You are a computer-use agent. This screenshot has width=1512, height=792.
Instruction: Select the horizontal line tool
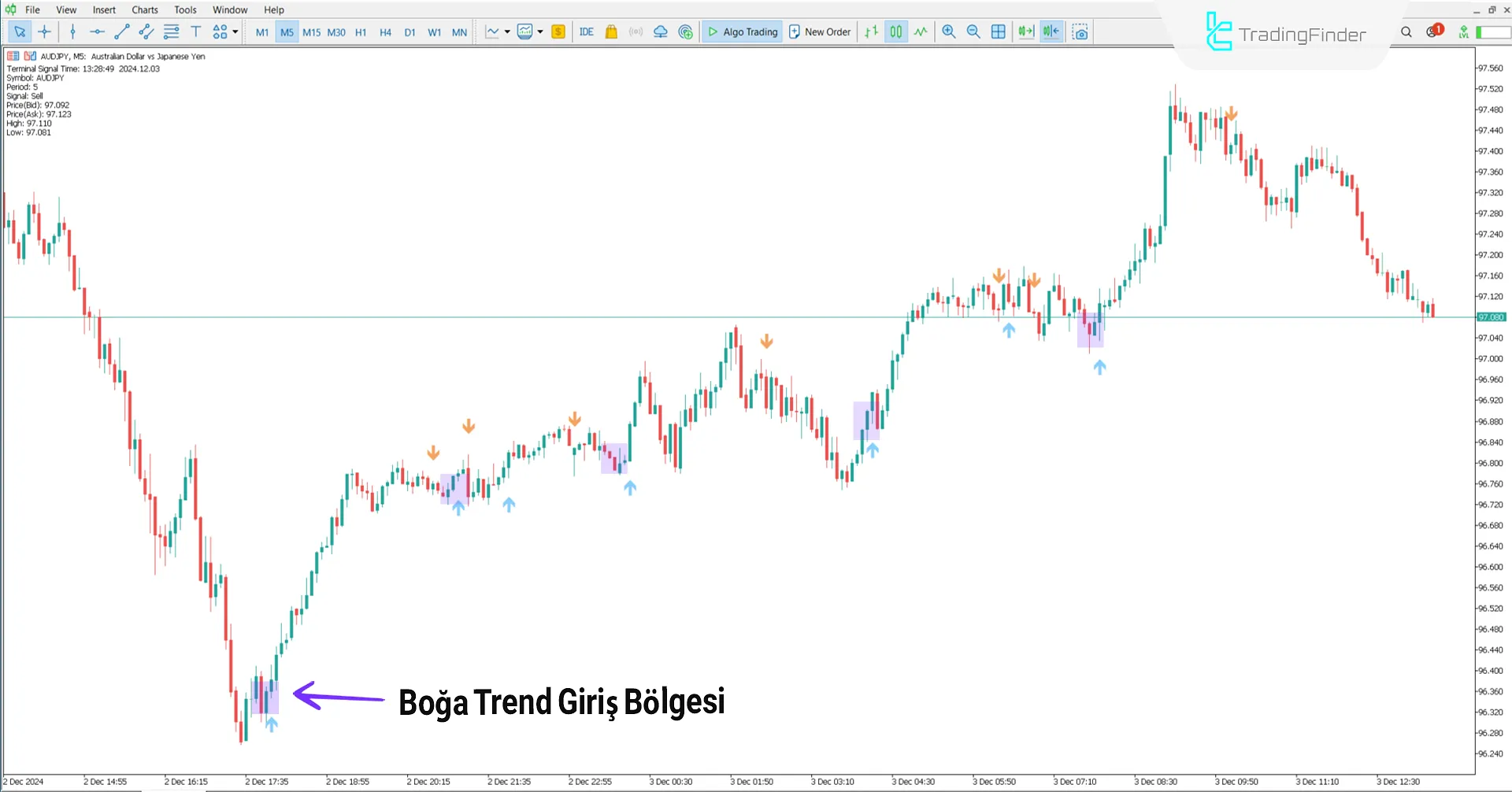[97, 31]
